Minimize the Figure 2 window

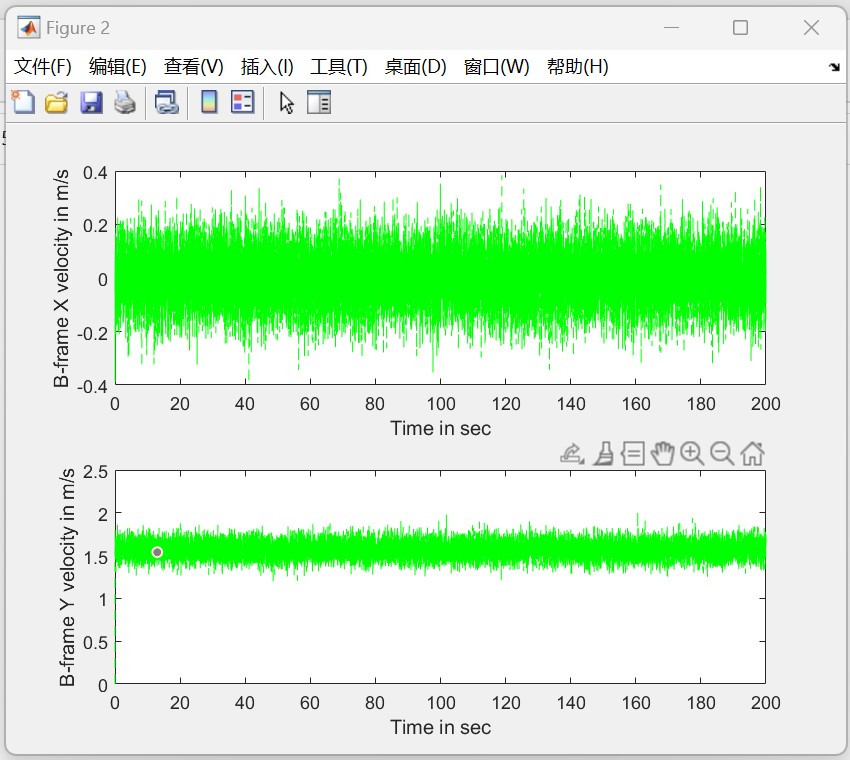(x=671, y=27)
